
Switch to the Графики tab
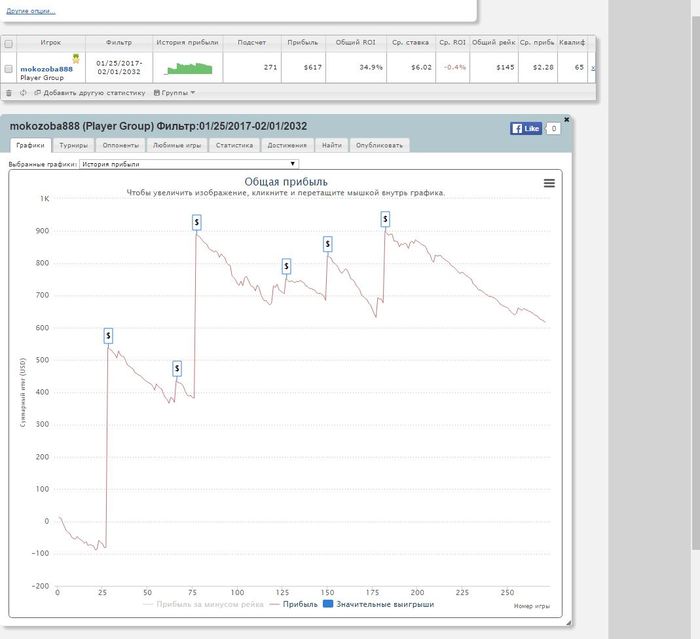click(30, 145)
